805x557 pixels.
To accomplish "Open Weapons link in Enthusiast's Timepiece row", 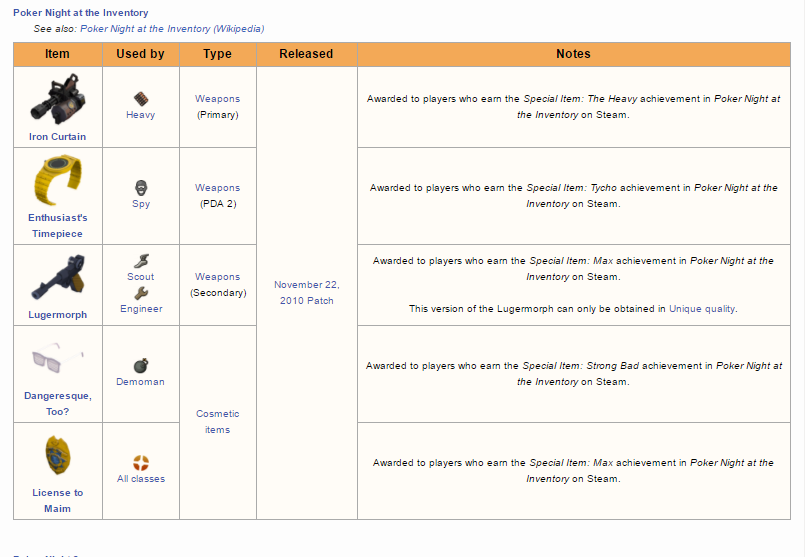I will [x=218, y=188].
